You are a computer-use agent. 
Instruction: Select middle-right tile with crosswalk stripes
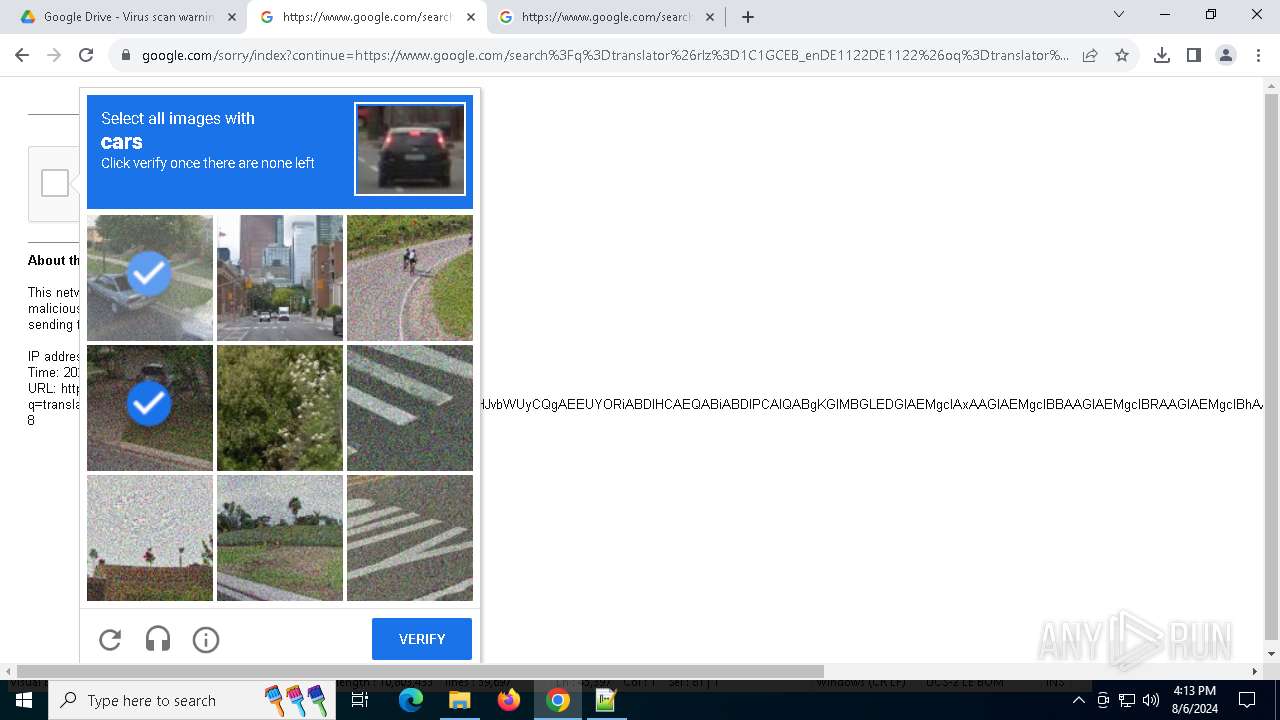(410, 408)
